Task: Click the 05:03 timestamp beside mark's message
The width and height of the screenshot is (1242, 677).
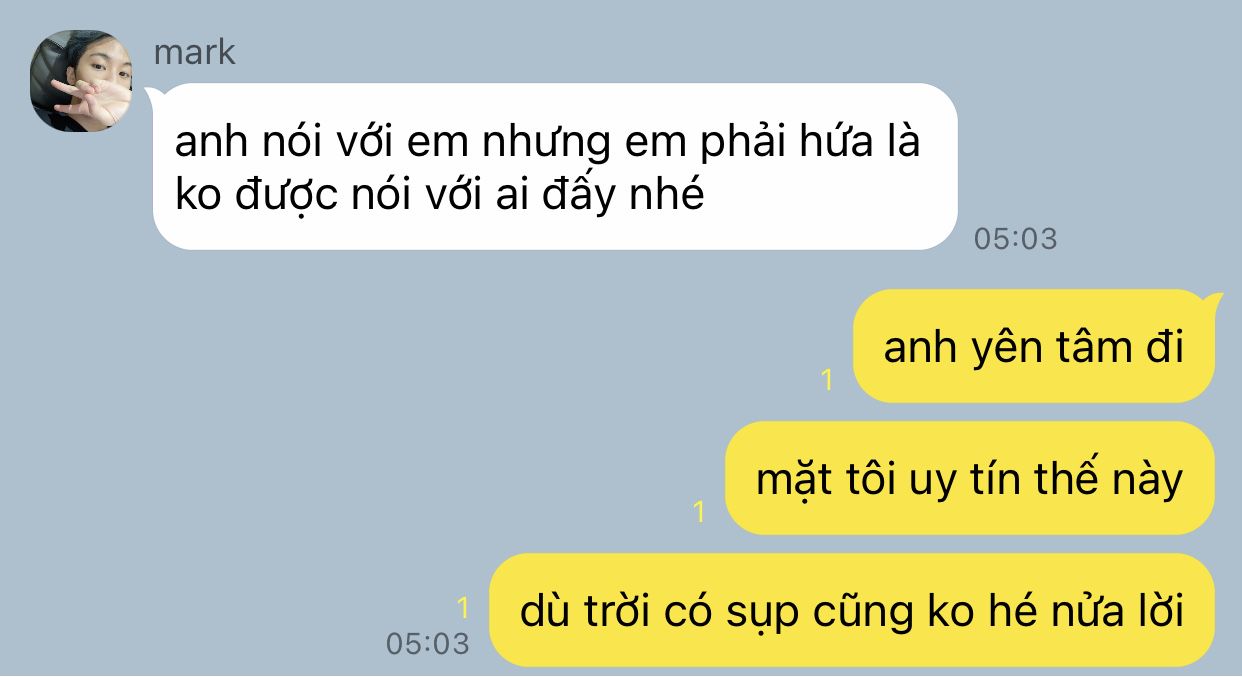Action: 1015,239
